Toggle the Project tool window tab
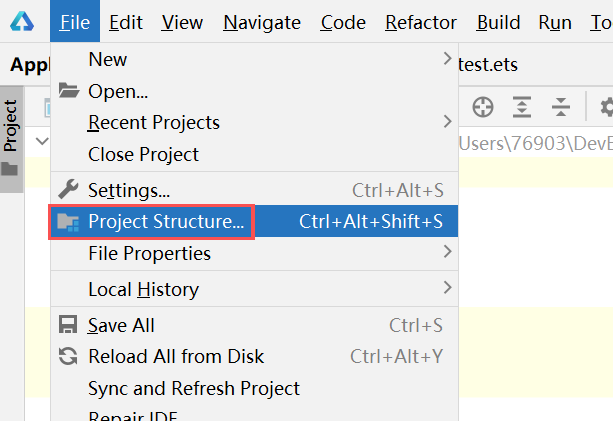Screen dimensions: 613x421 coord(12,139)
